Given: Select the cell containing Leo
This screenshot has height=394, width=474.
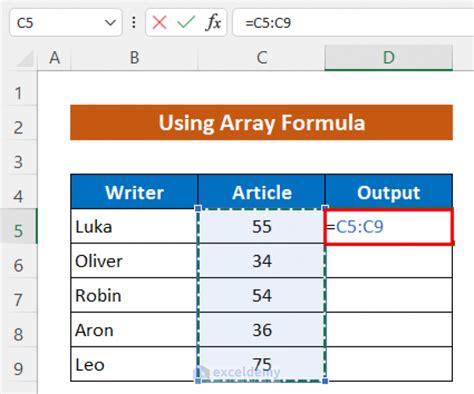Looking at the screenshot, I should tap(134, 364).
